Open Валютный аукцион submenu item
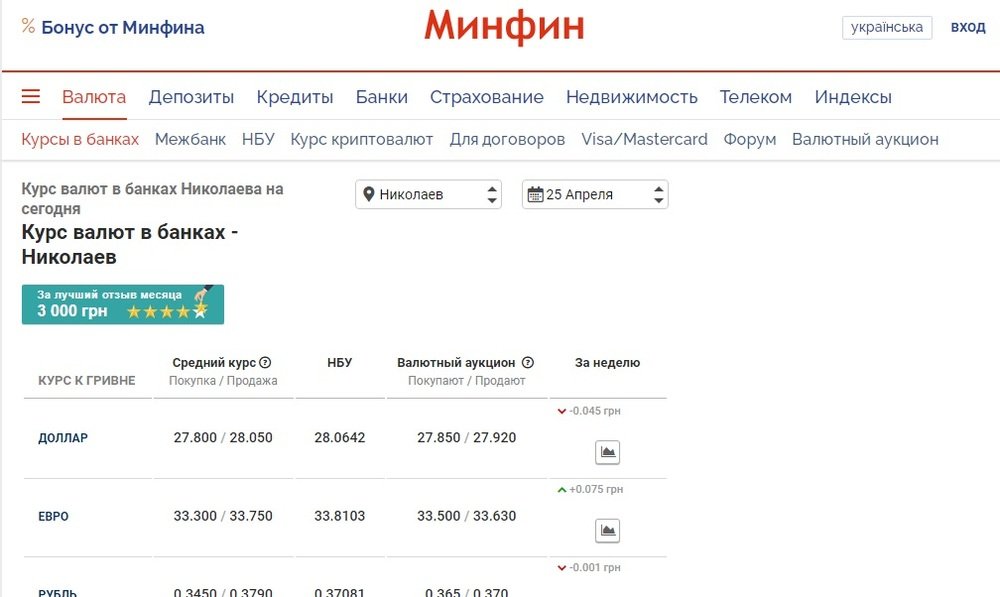 865,139
